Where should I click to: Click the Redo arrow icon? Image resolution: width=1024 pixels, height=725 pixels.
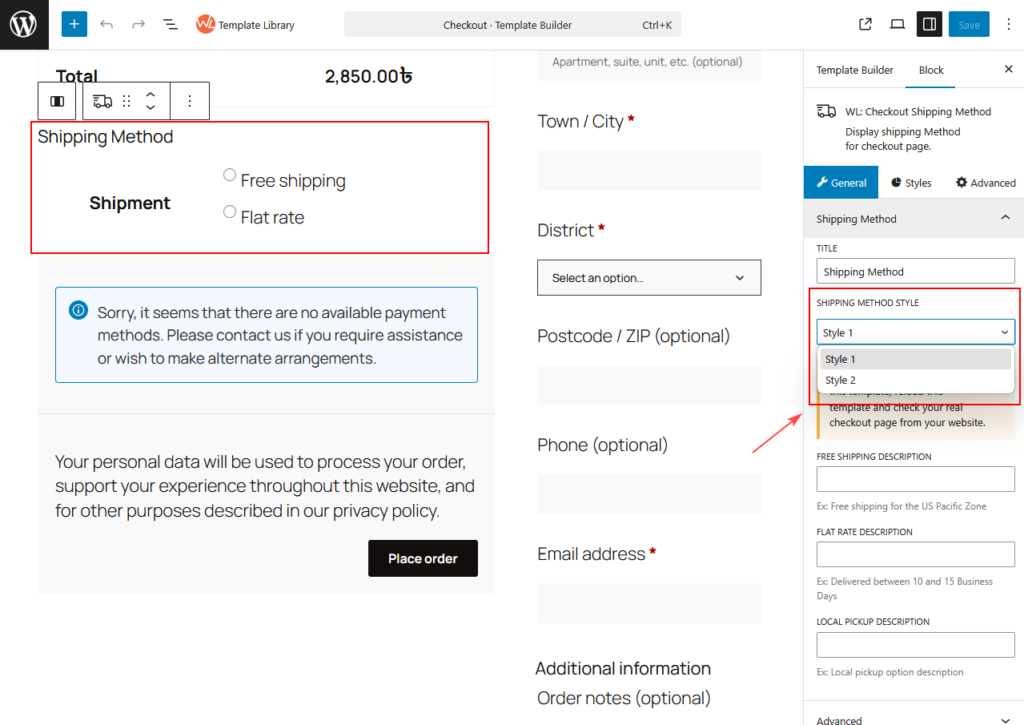[138, 24]
